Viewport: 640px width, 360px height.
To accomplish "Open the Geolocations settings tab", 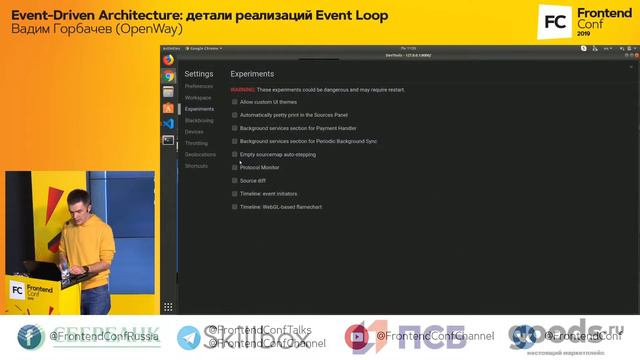I will (200, 155).
